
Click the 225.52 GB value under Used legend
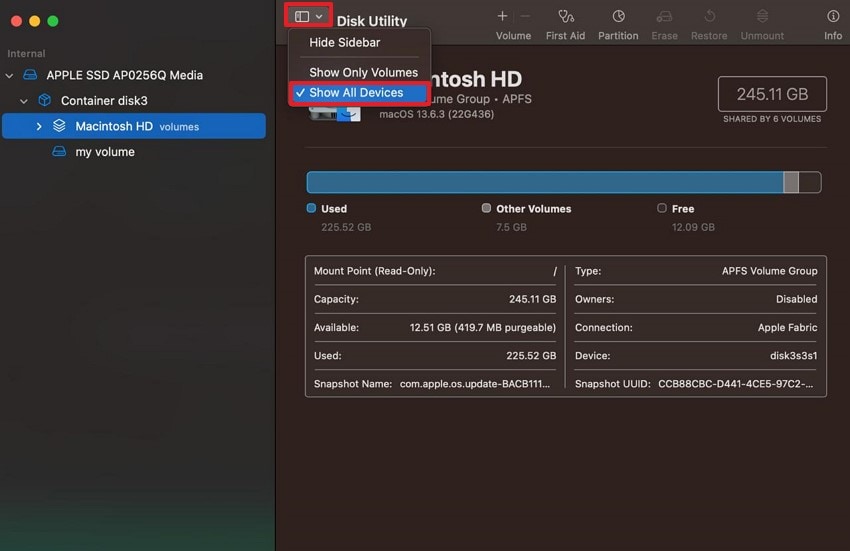click(346, 227)
